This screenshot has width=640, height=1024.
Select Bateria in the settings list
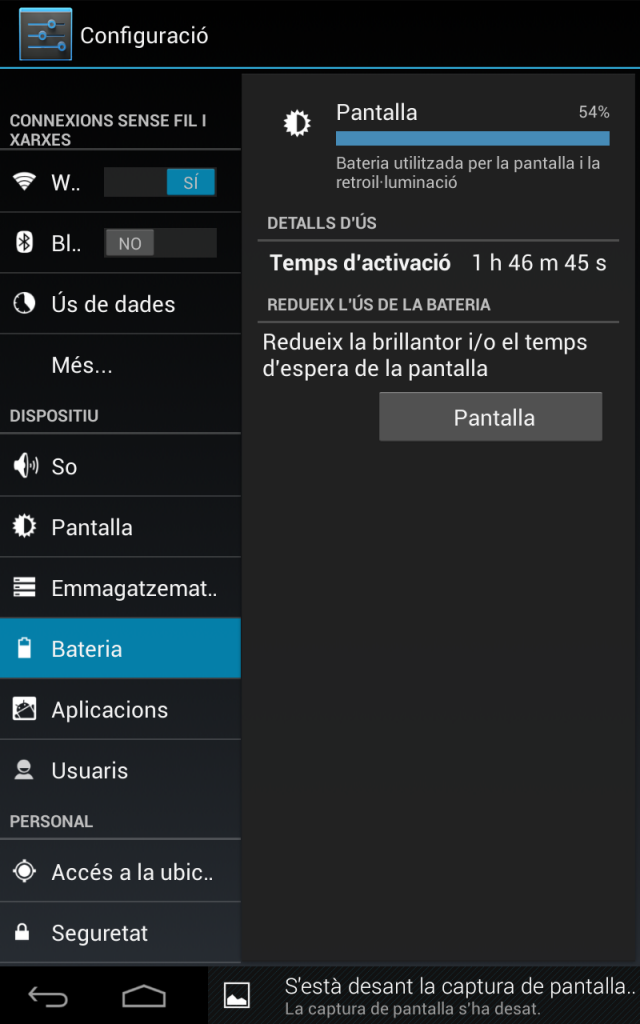click(120, 648)
